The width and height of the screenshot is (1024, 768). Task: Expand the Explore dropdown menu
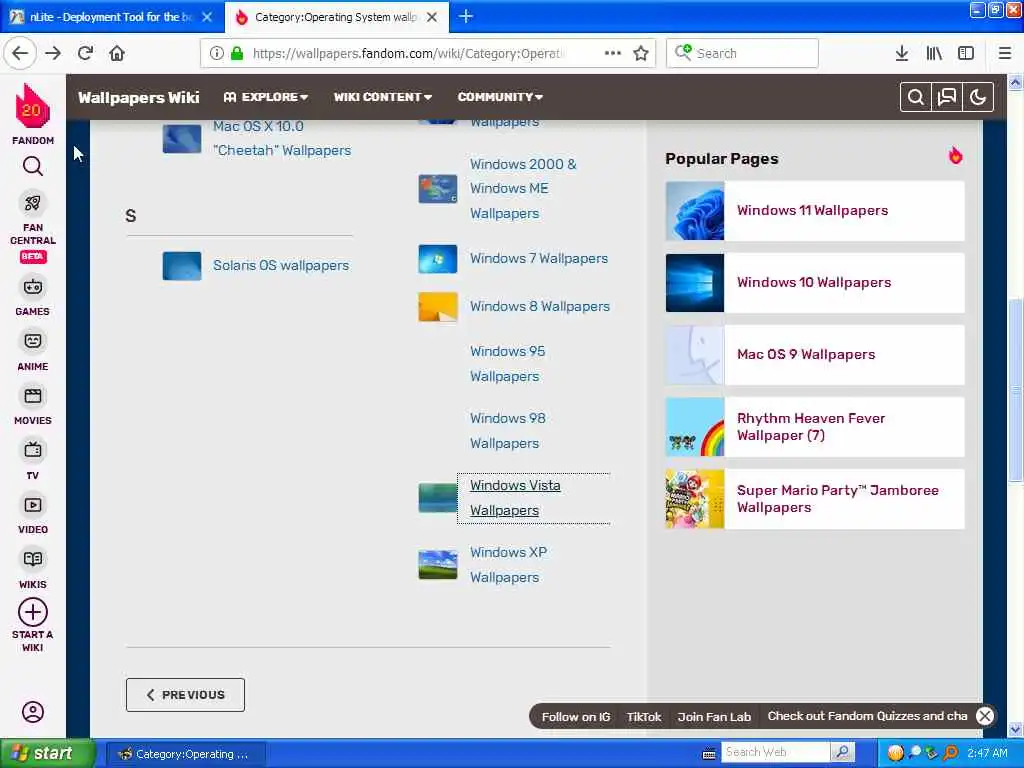coord(265,97)
